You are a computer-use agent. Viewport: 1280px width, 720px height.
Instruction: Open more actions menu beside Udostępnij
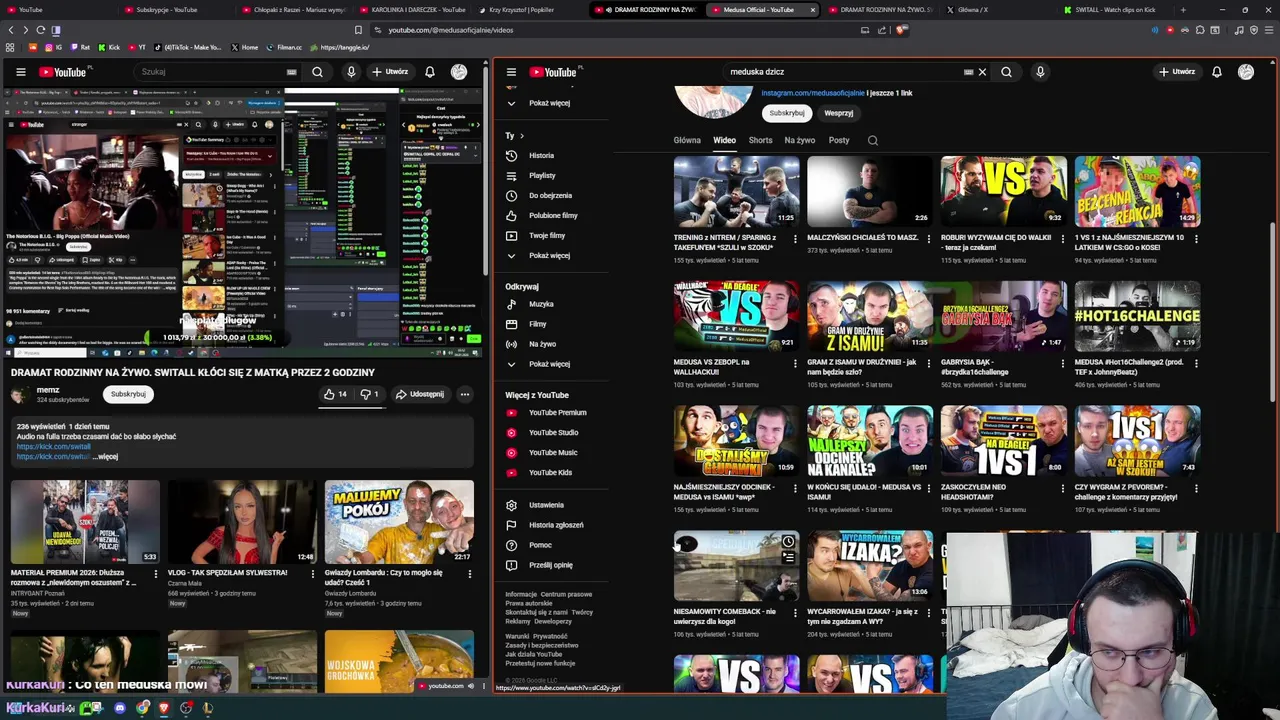(x=465, y=394)
